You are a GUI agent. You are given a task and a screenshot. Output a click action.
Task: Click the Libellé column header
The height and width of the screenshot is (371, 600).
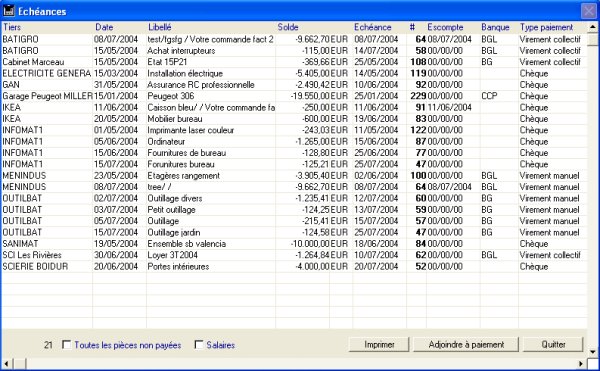click(160, 27)
